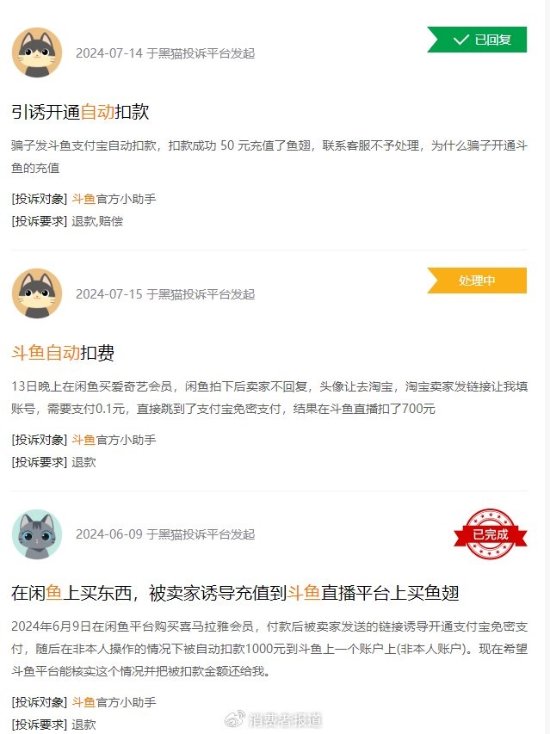Screen dimensions: 550x734
Task: Click the first complaint's description about 50 元
Action: tap(269, 157)
